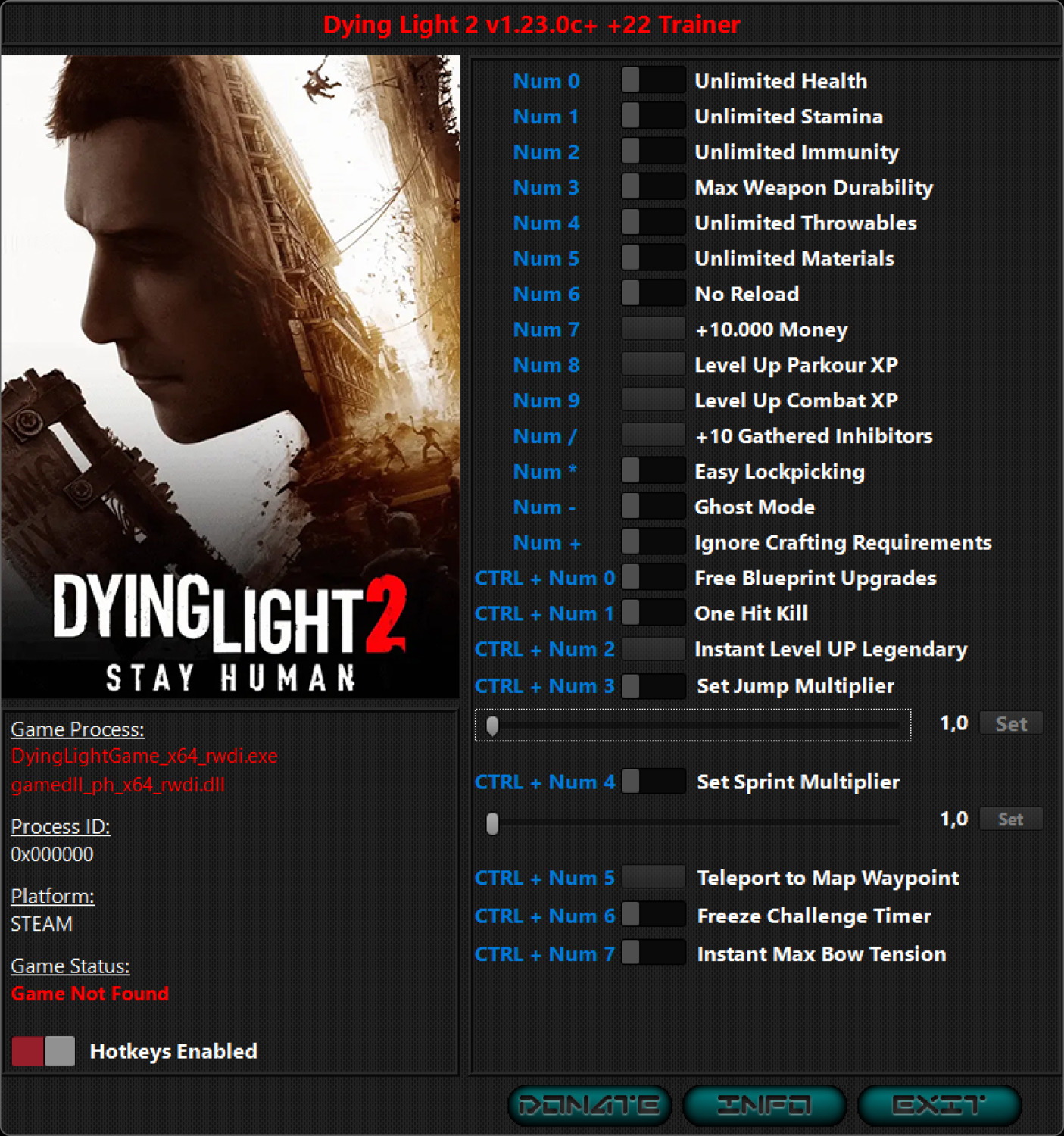Click the +10.000 Money button
Screen dimensions: 1064x1136
pos(654,329)
